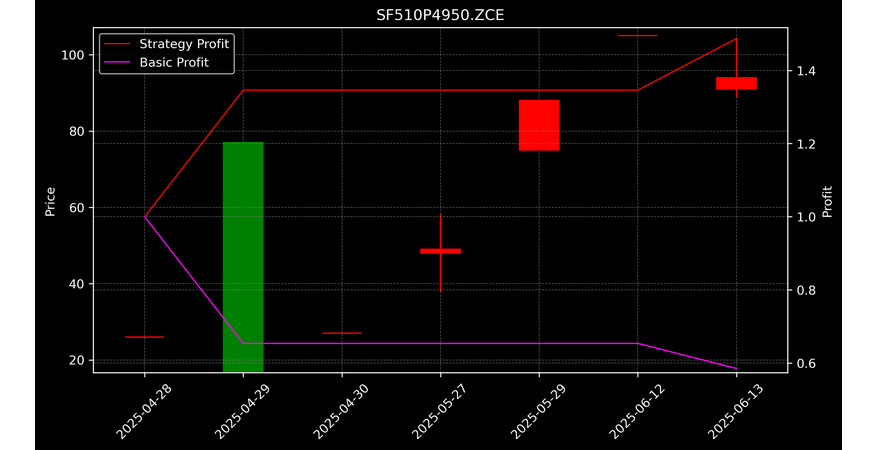Click the flat red candle on 2025-04-30

342,333
